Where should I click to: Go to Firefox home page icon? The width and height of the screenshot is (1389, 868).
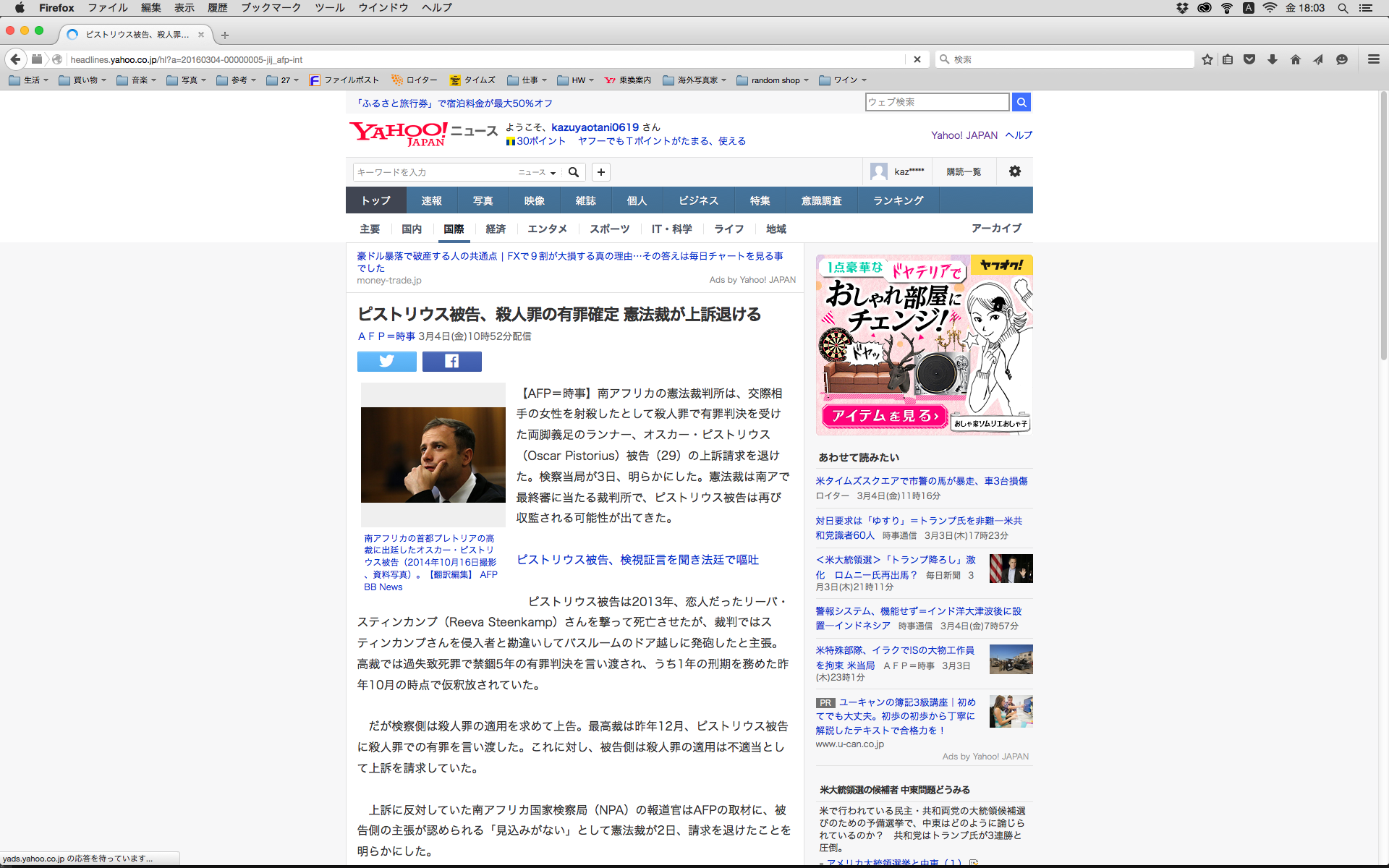(1295, 59)
